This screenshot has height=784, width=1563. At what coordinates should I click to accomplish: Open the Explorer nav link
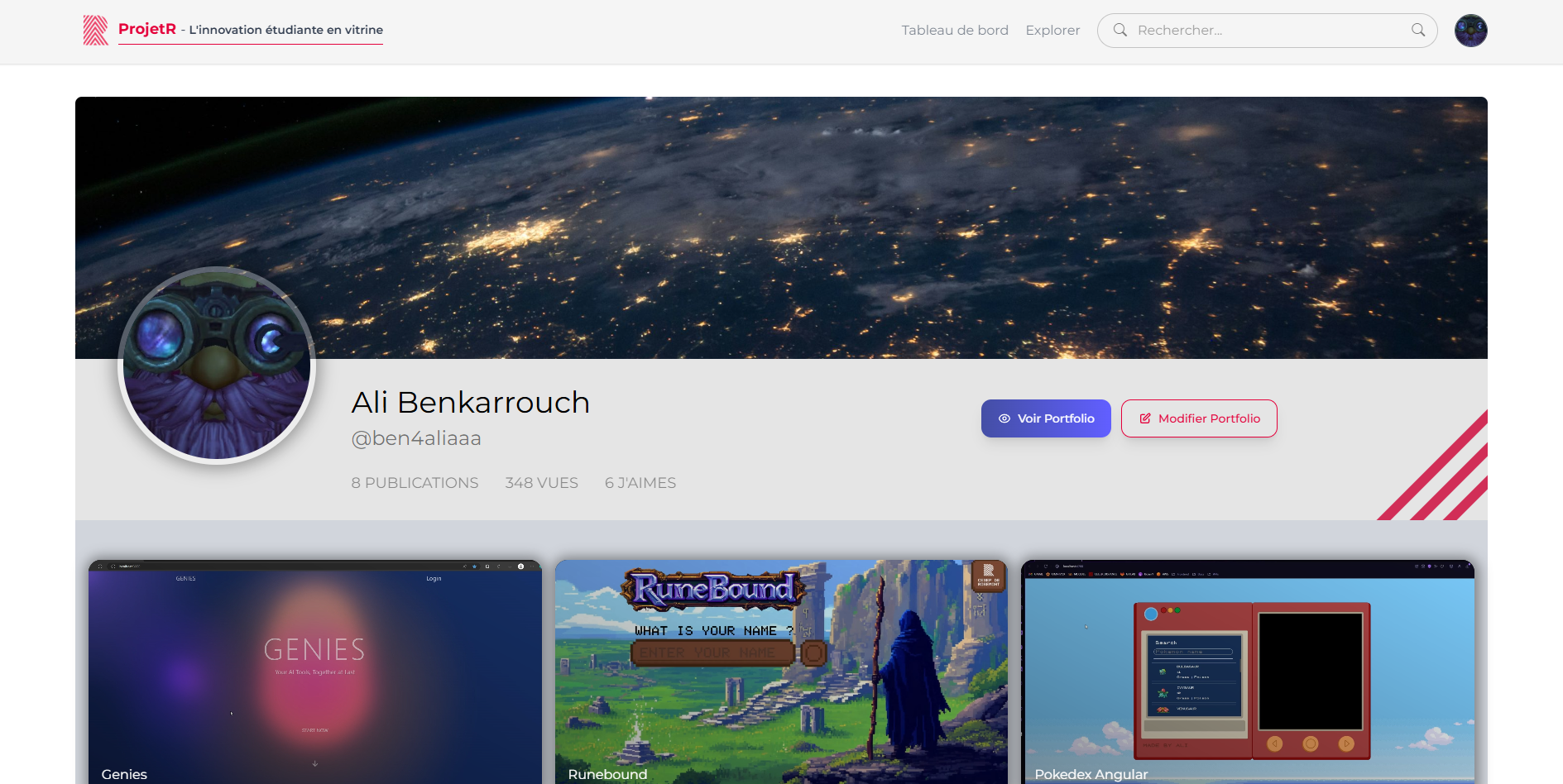[1052, 31]
